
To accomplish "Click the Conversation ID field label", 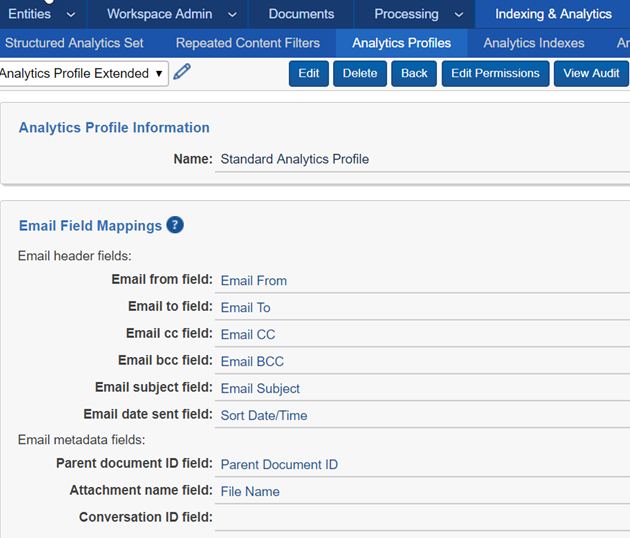I will (x=145, y=517).
